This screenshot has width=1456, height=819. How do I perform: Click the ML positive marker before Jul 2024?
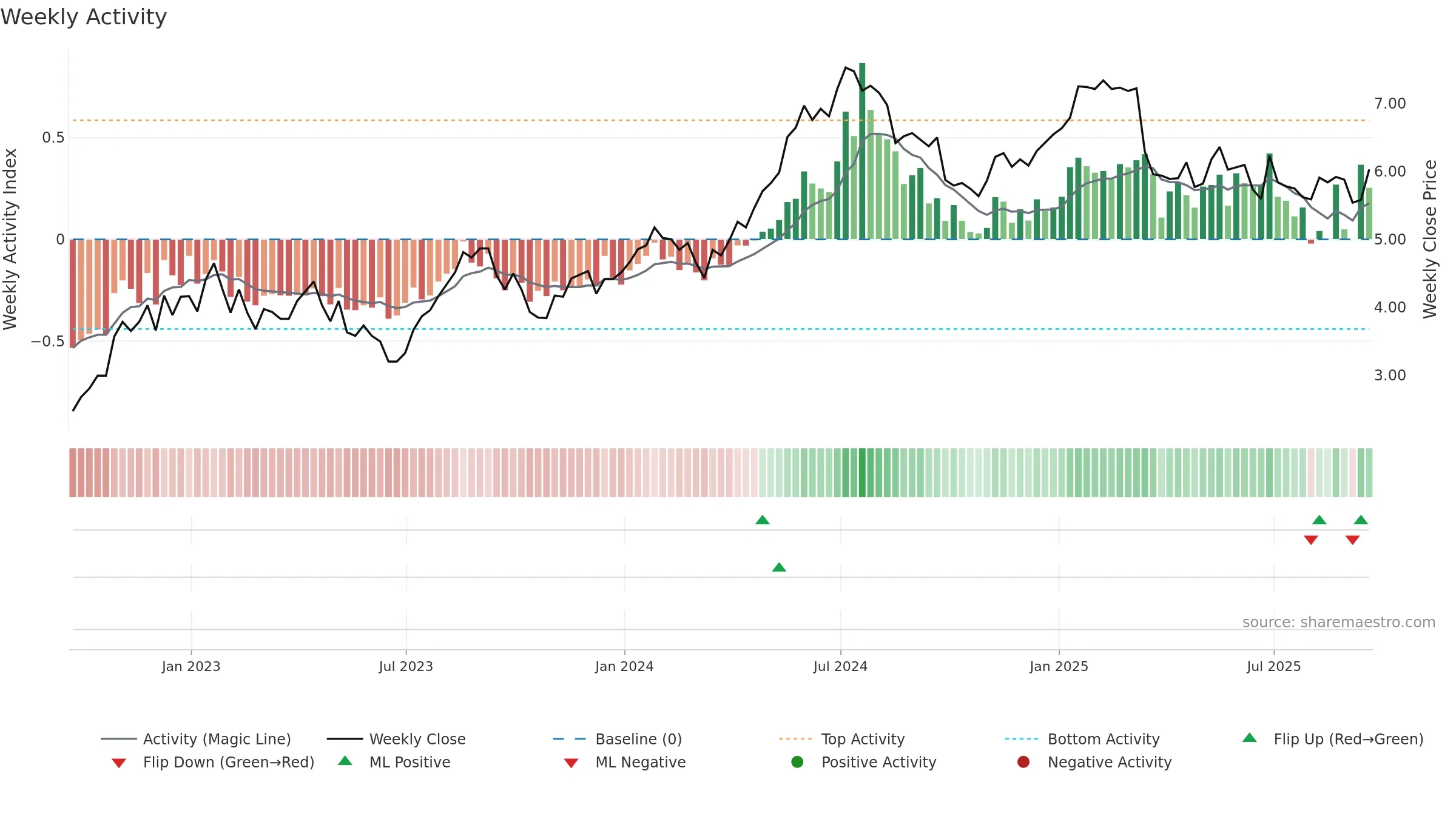[779, 567]
